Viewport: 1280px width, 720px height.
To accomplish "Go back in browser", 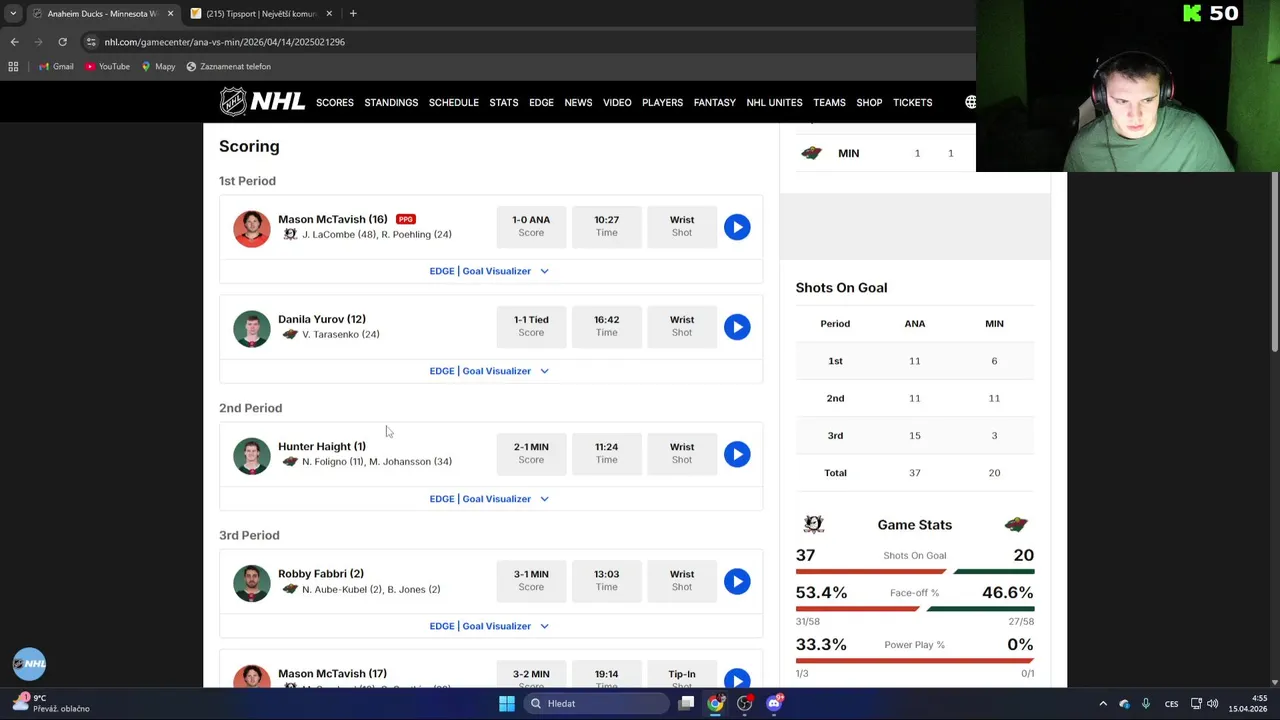I will pos(14,42).
